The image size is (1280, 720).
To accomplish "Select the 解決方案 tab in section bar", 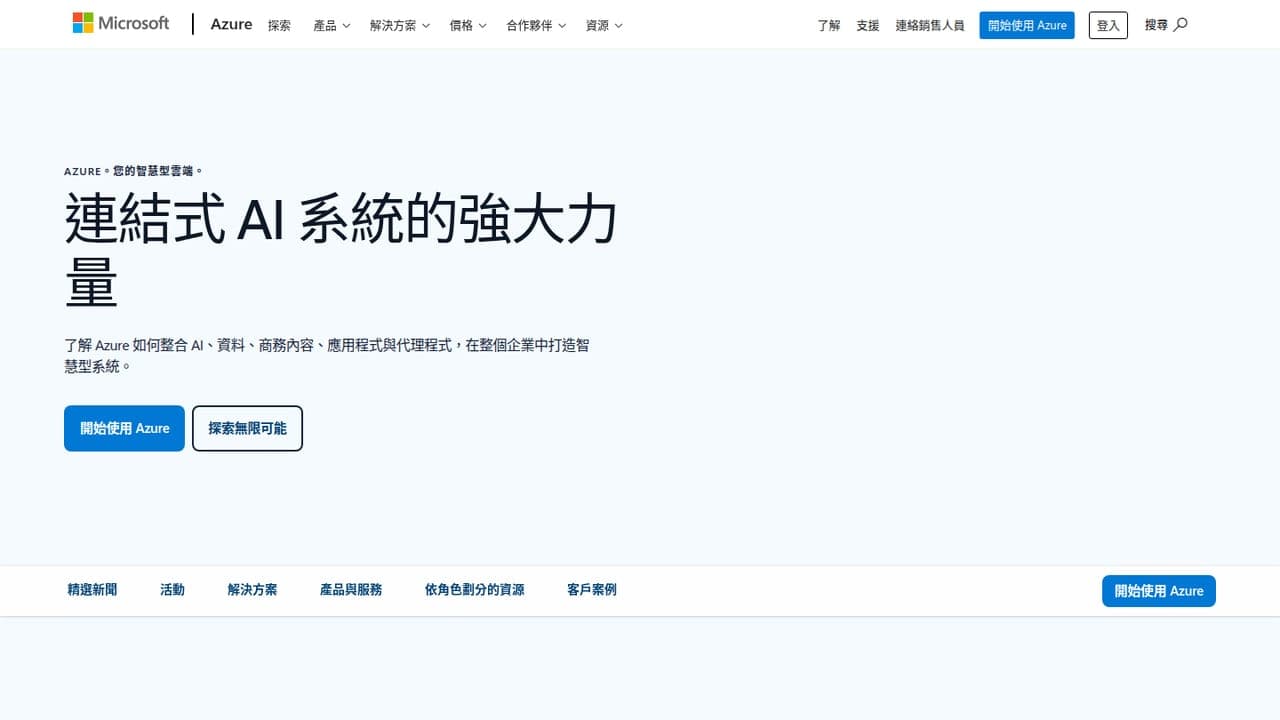I will click(x=252, y=590).
